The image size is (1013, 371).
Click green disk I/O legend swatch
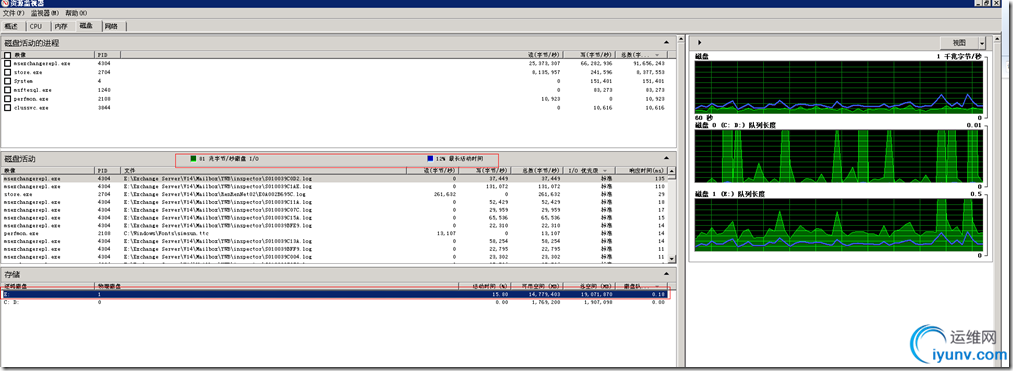click(x=193, y=158)
